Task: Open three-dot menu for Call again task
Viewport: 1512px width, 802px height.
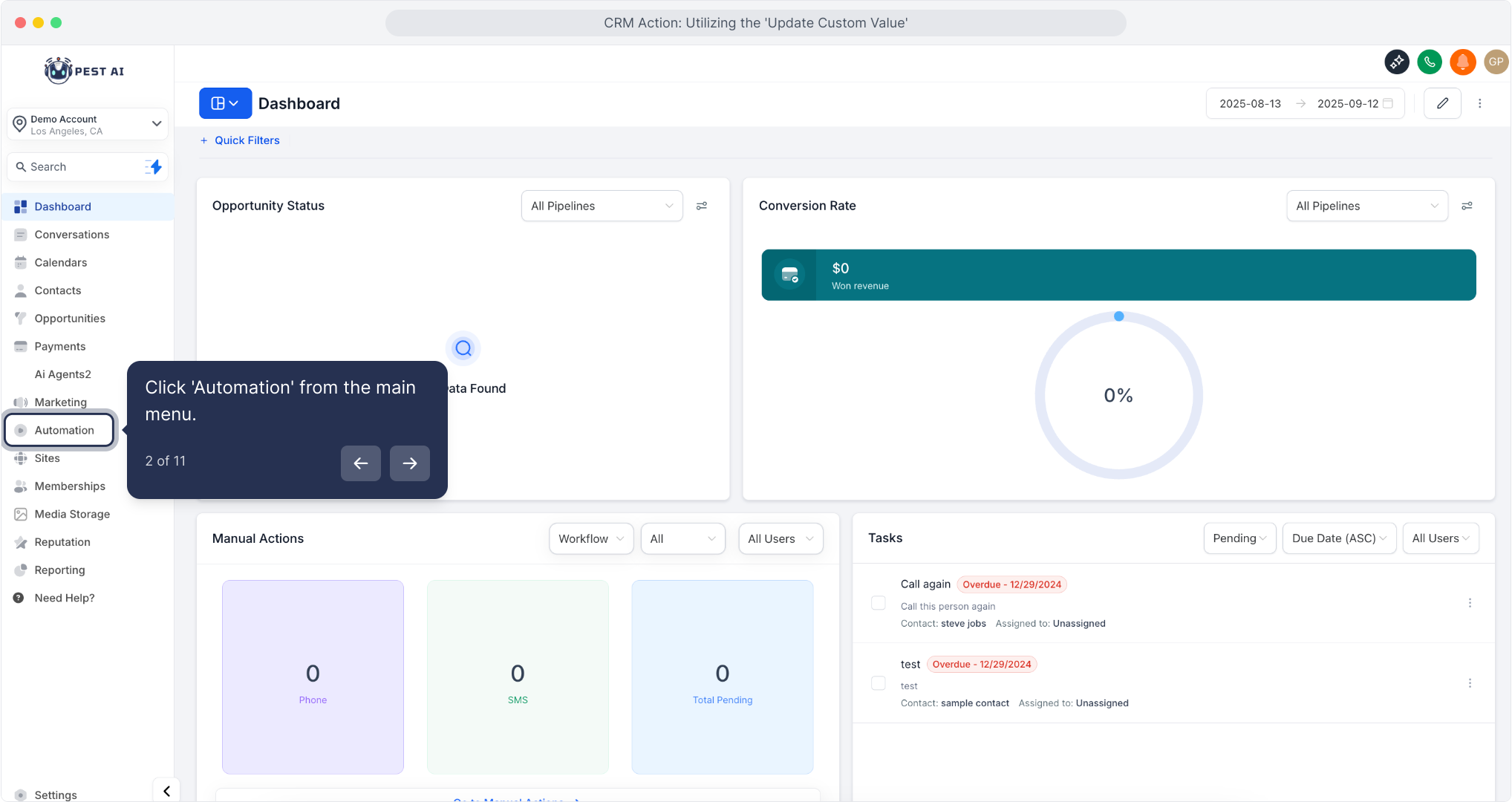Action: pyautogui.click(x=1470, y=603)
